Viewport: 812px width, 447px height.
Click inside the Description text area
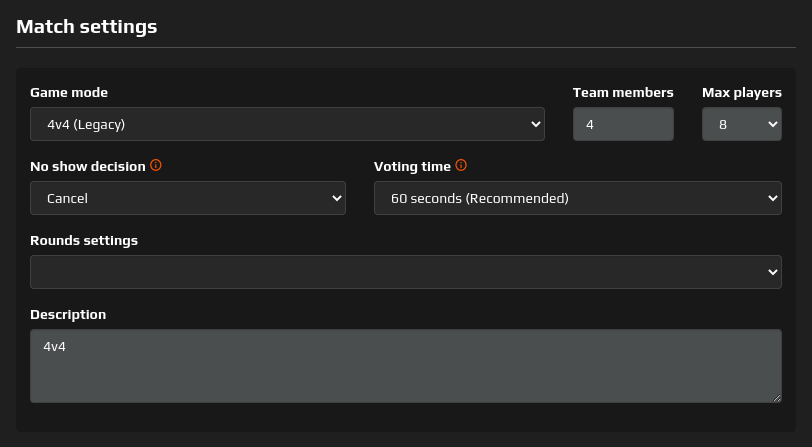[x=405, y=366]
